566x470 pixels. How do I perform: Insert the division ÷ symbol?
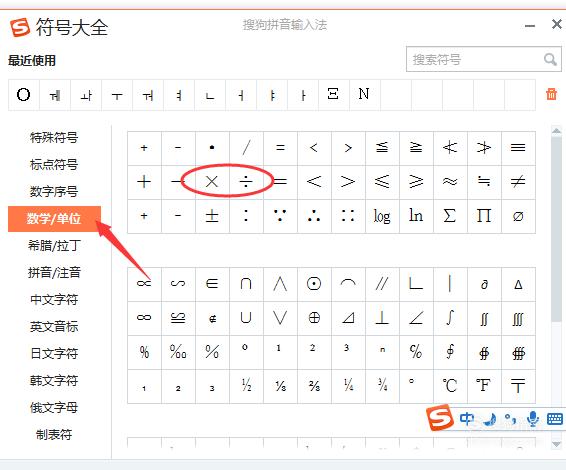click(x=246, y=182)
